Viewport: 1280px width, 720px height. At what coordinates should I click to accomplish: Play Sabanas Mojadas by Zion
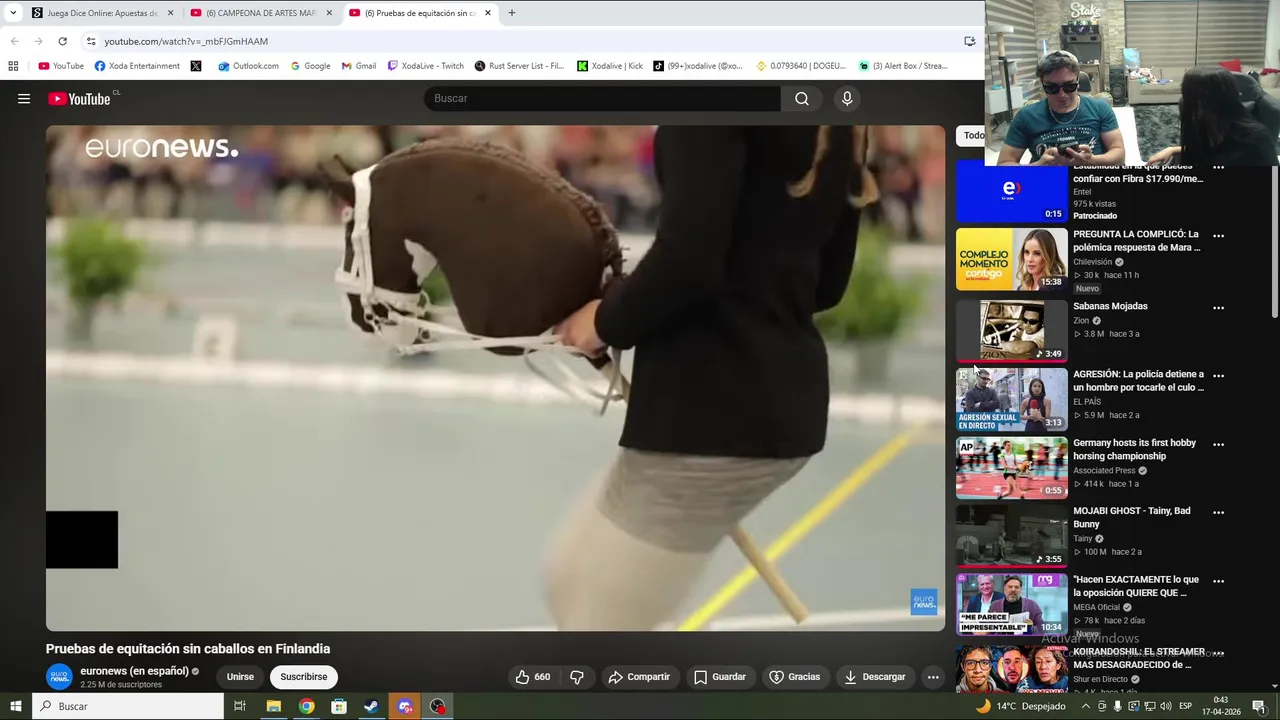tap(1011, 331)
